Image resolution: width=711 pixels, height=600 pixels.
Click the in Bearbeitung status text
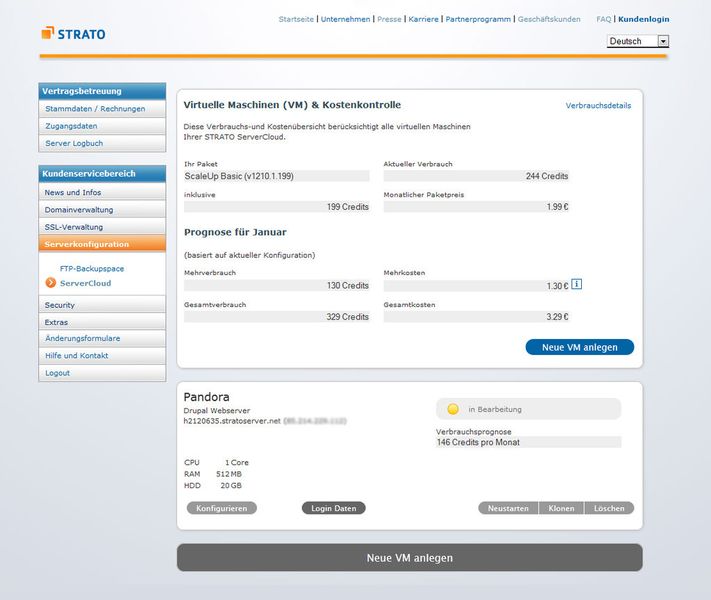point(495,410)
